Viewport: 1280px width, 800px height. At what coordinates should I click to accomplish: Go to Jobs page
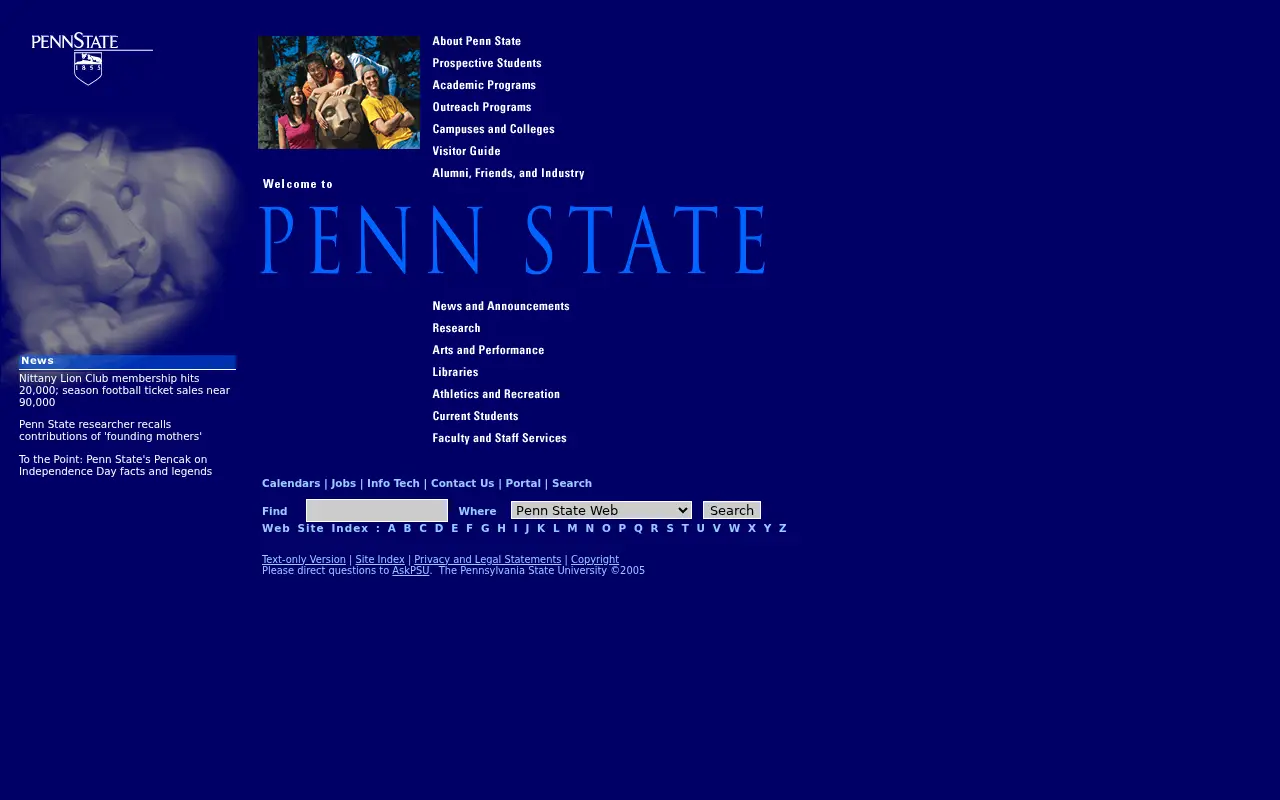(x=343, y=483)
